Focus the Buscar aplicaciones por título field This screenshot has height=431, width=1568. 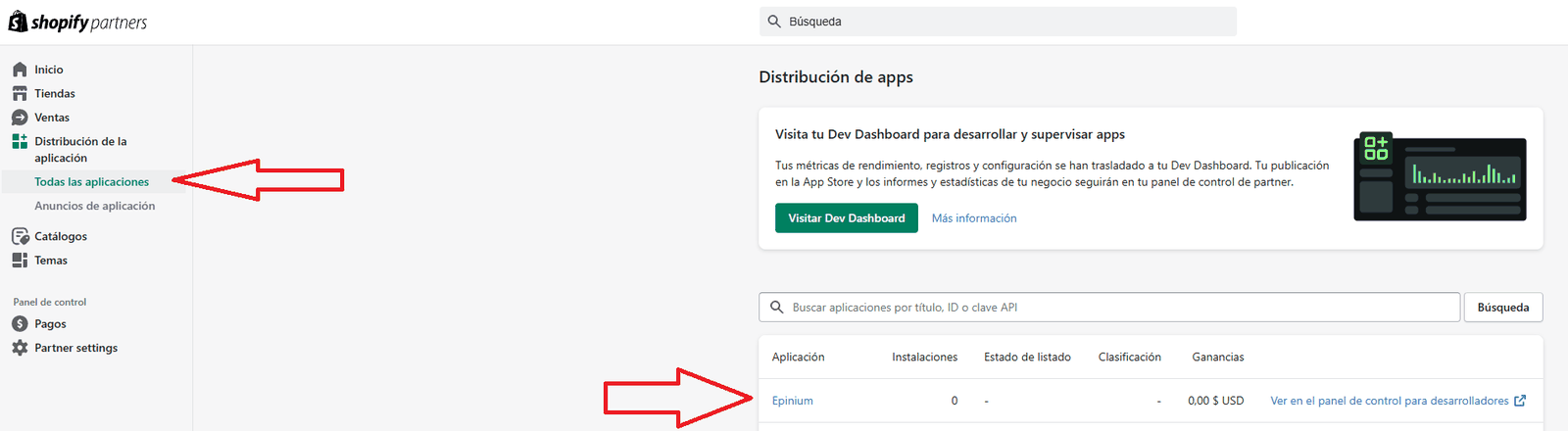pyautogui.click(x=1109, y=308)
